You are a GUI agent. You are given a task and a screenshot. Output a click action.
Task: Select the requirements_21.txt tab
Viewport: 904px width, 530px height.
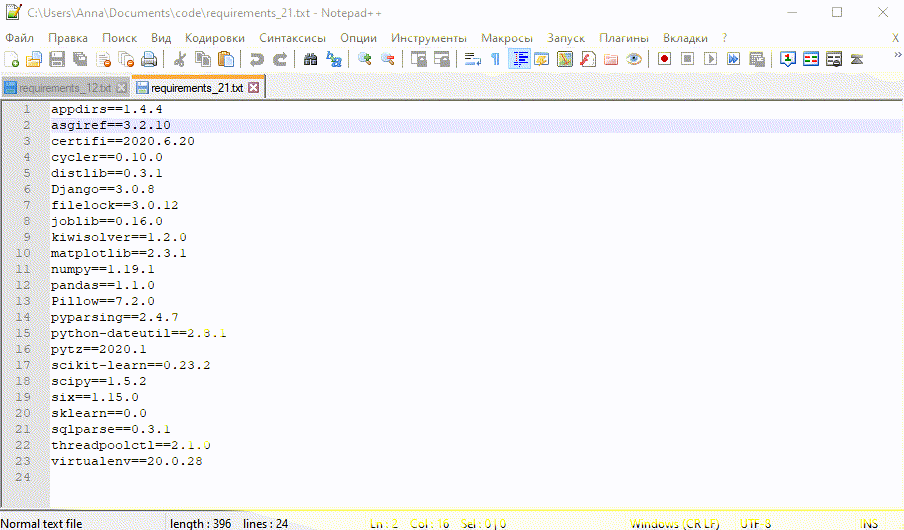coord(197,88)
